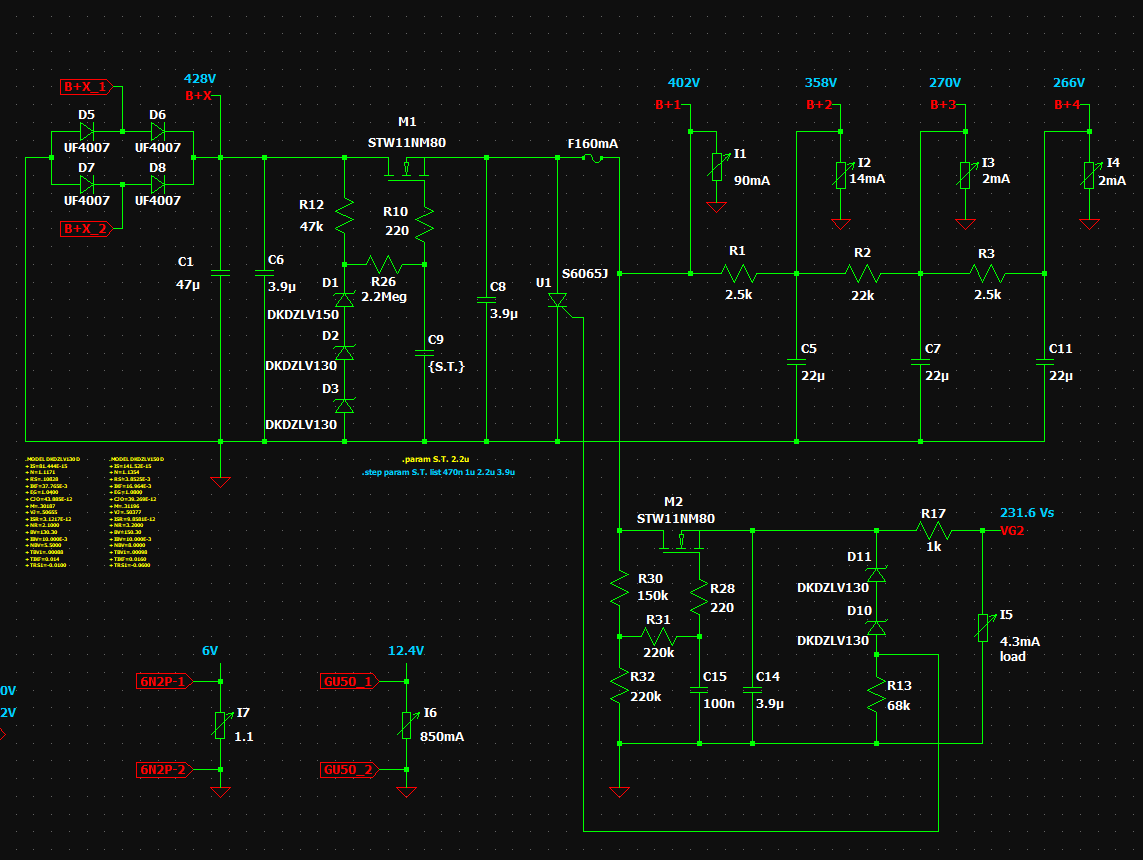
Task: Click the I5 4.3mA load symbol
Action: tap(982, 628)
